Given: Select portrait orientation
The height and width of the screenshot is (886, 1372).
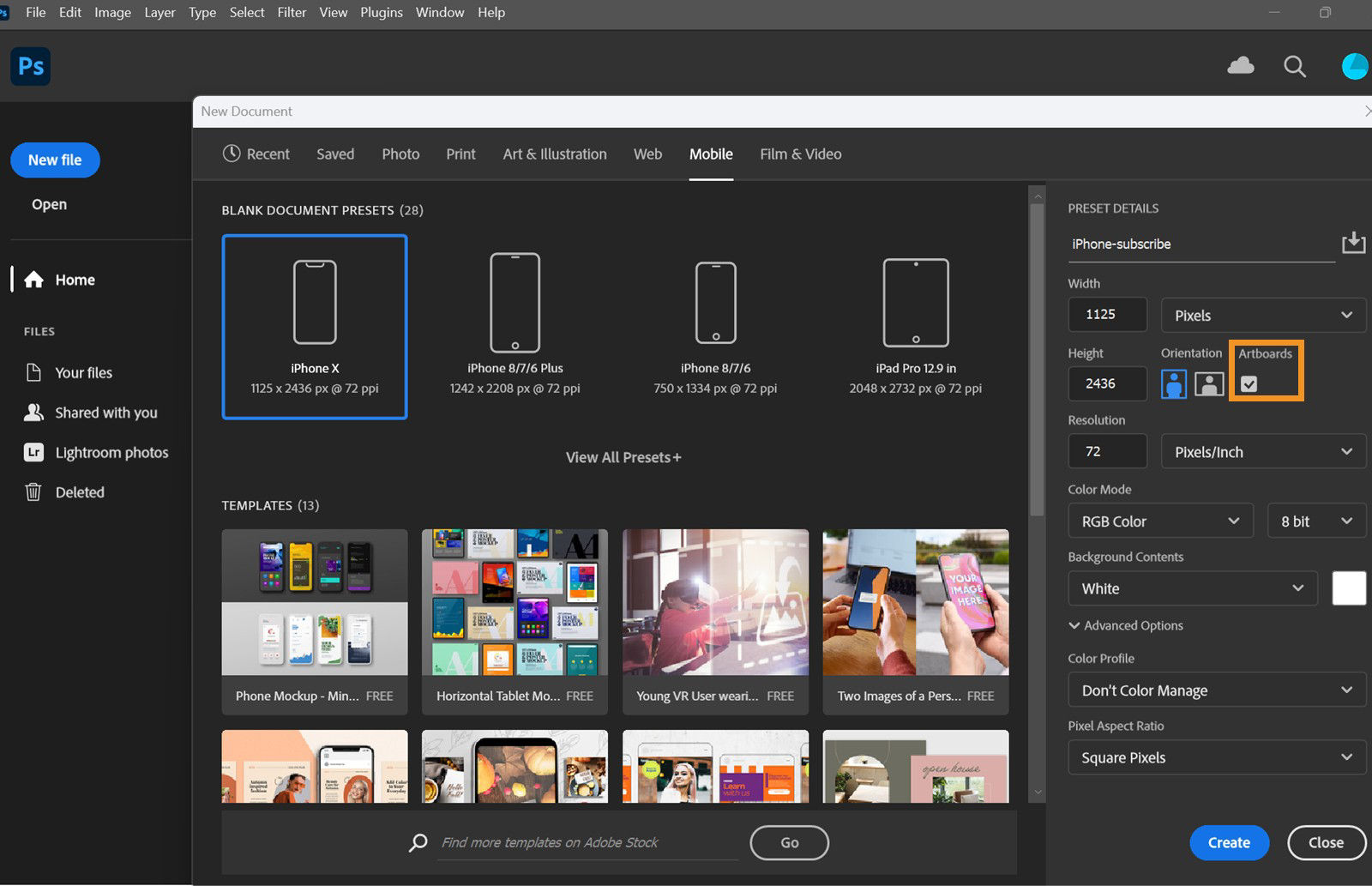Looking at the screenshot, I should (x=1173, y=383).
